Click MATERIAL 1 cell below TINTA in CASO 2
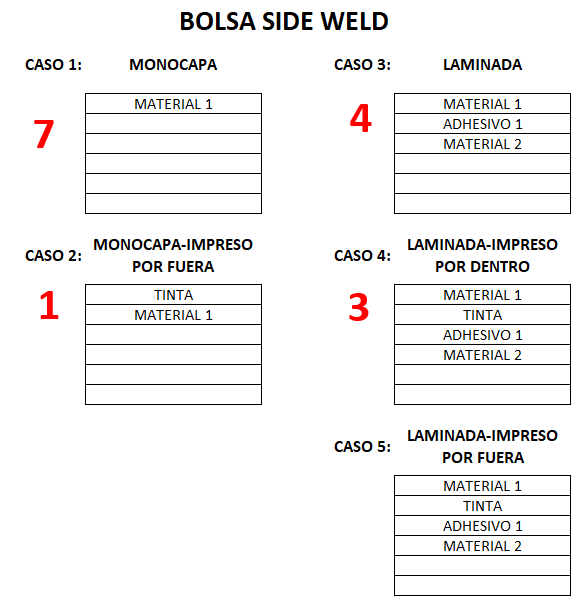582x605 pixels. [x=173, y=315]
